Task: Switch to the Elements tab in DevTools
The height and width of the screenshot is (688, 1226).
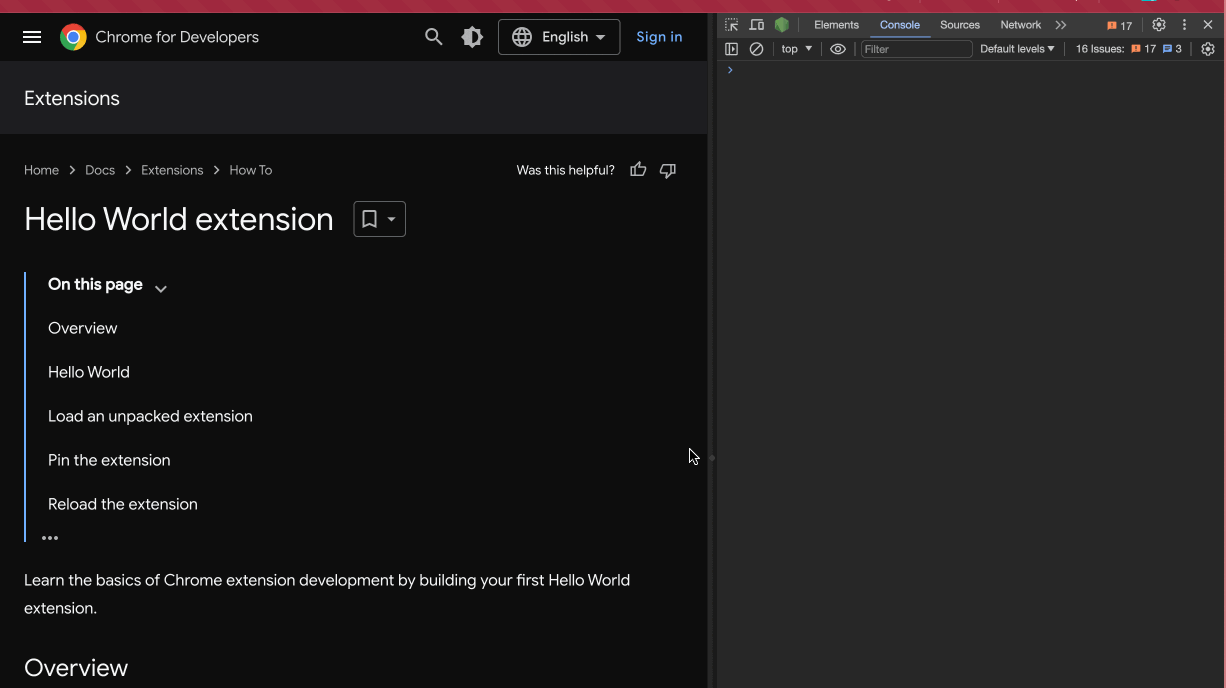Action: click(836, 24)
